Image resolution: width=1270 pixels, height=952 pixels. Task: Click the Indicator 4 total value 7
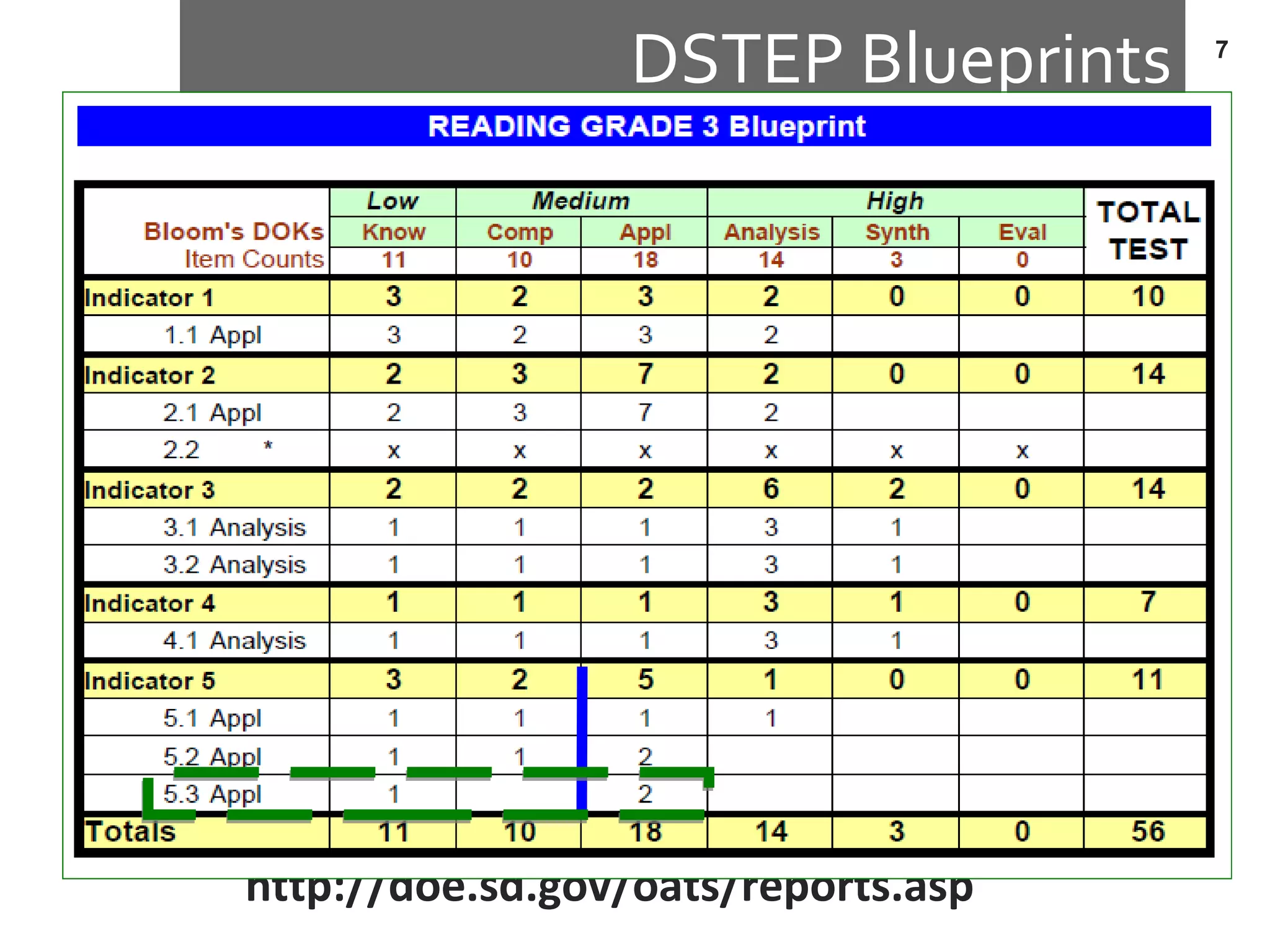(x=1148, y=602)
